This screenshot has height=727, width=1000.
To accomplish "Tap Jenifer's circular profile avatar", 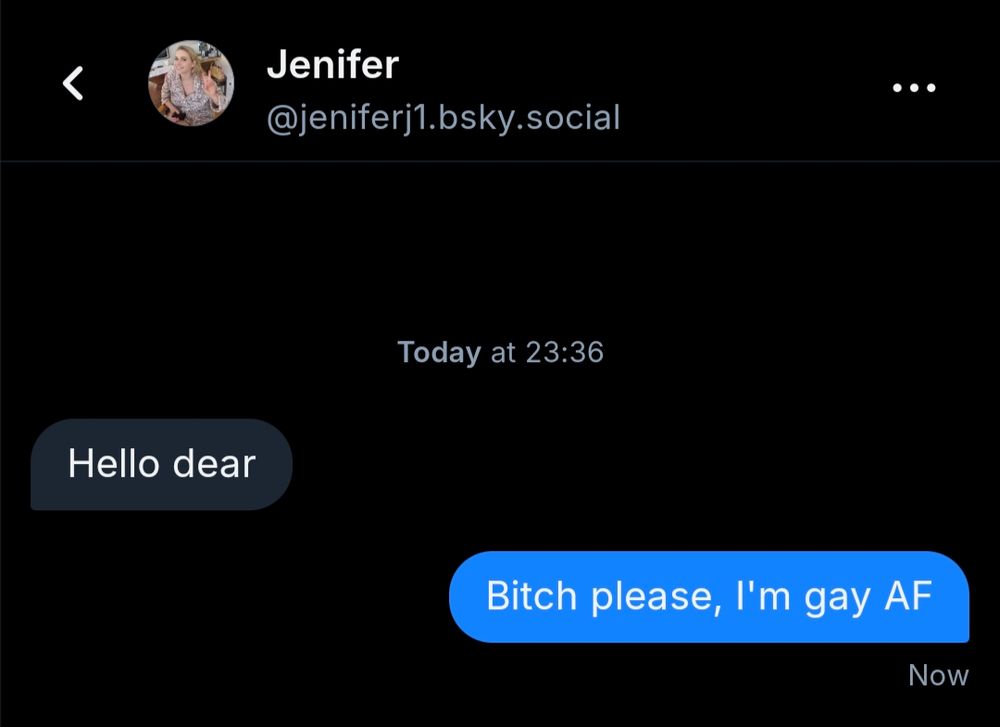I will tap(191, 83).
